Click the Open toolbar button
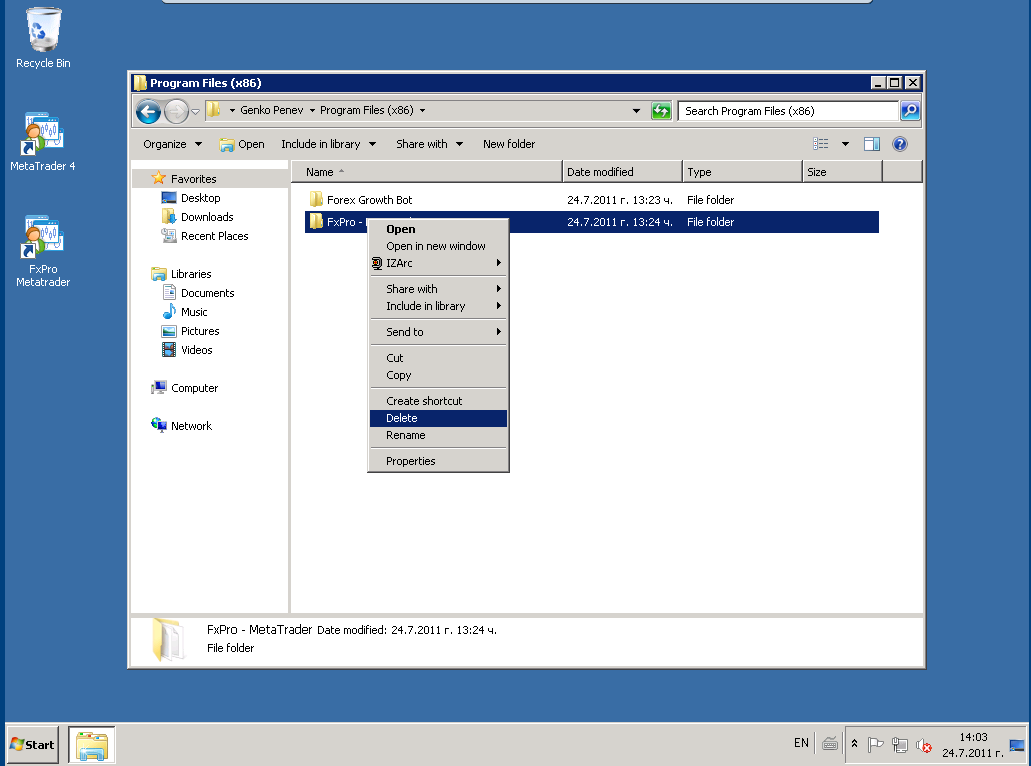 242,144
